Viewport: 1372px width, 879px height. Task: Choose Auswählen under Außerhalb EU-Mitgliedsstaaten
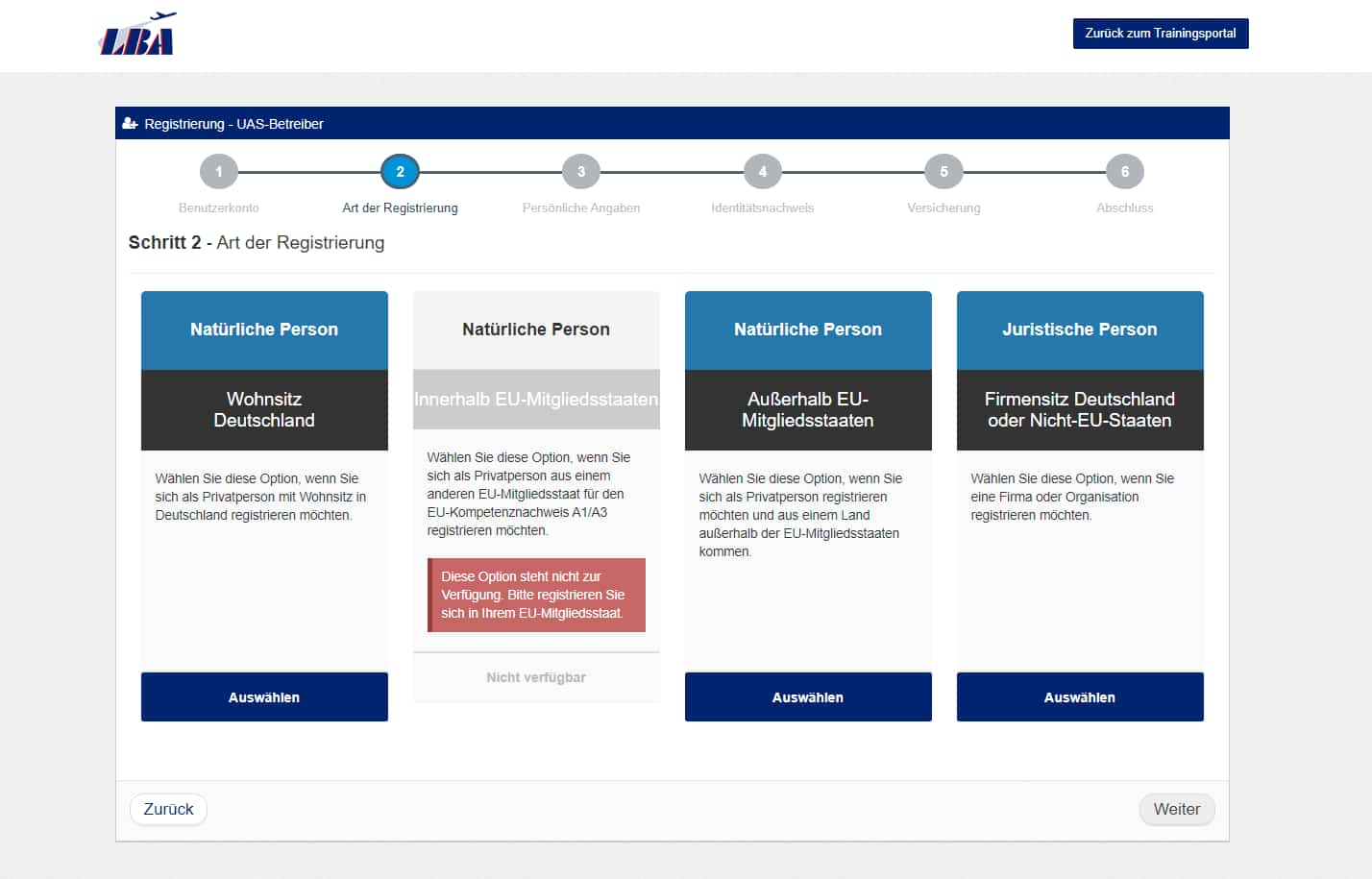pos(808,697)
